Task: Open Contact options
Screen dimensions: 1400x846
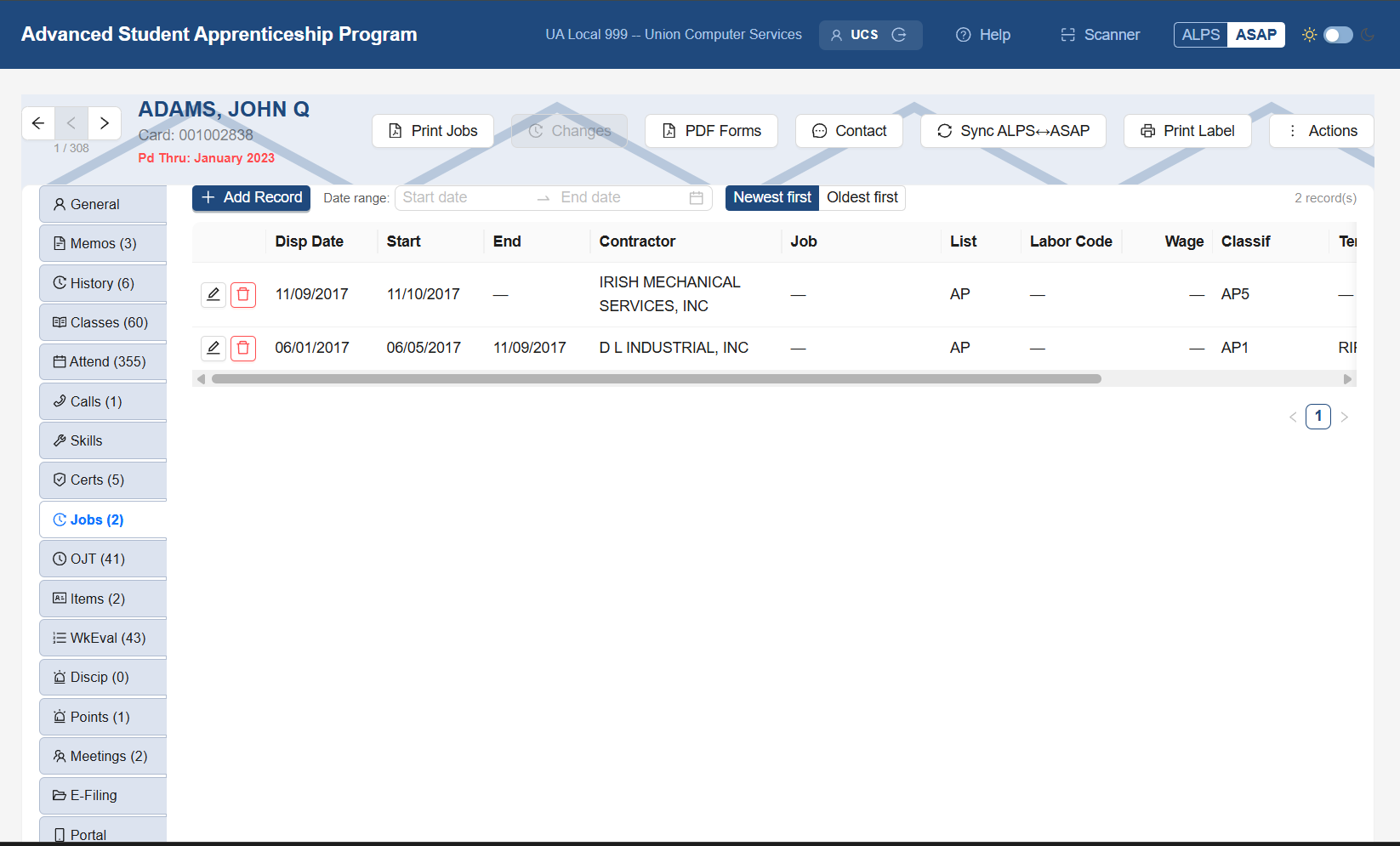Action: 849,131
